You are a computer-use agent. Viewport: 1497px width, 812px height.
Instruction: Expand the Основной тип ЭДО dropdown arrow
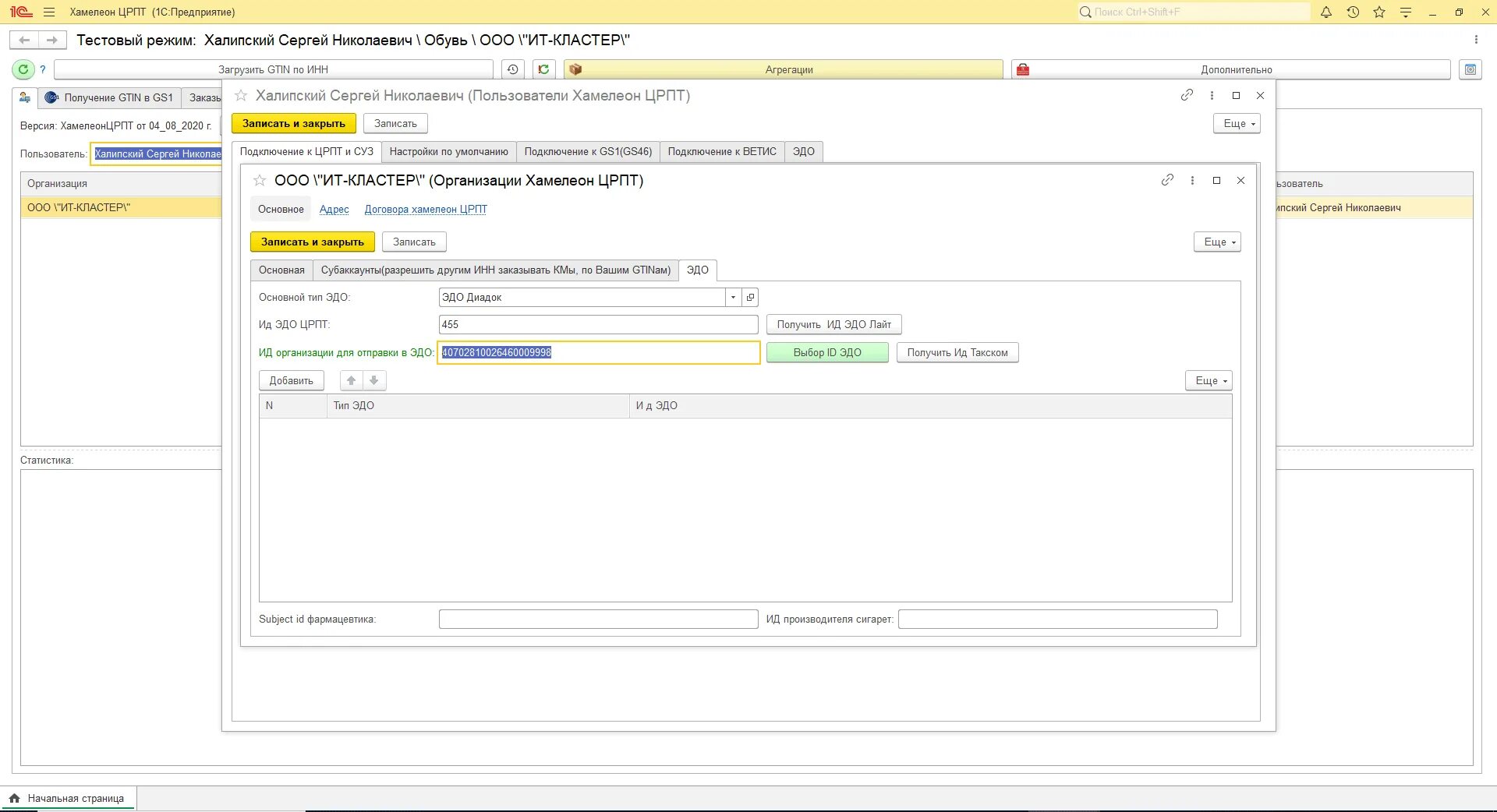click(x=733, y=297)
